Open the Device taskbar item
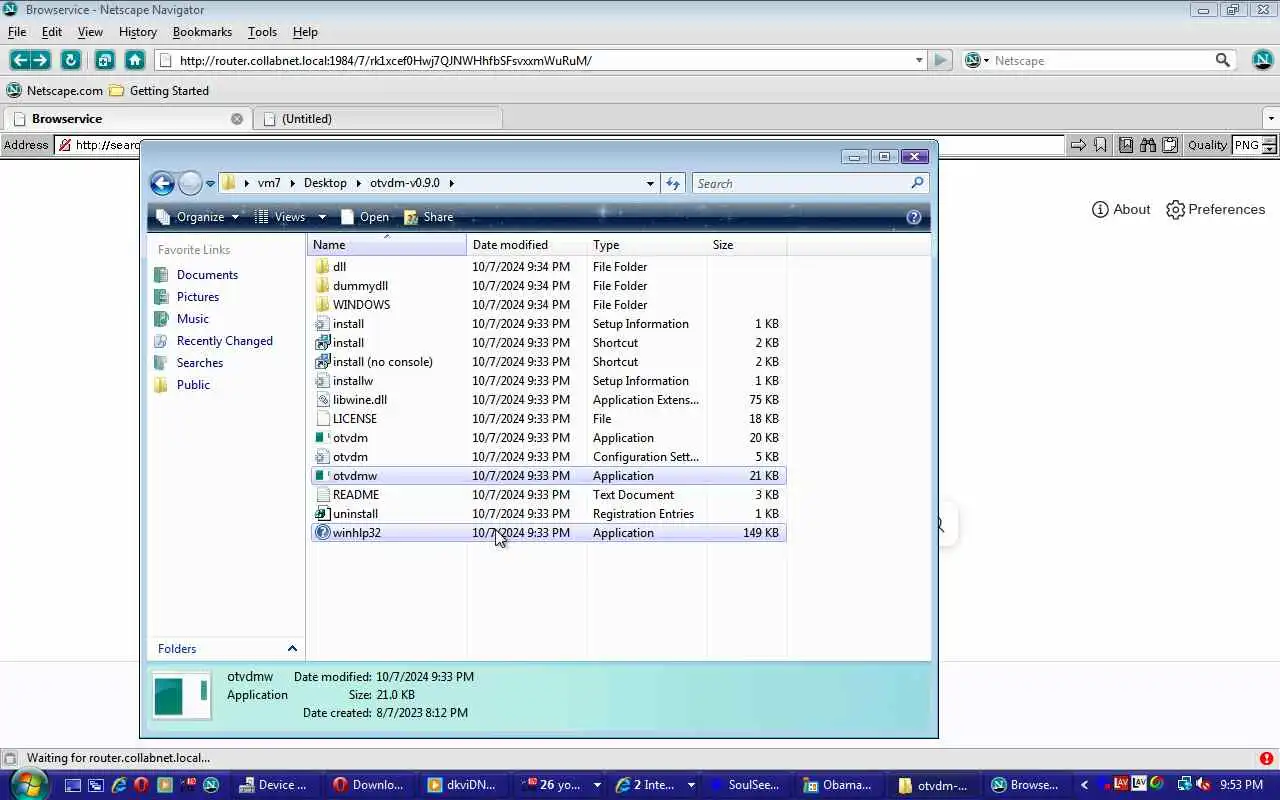The width and height of the screenshot is (1280, 800). 273,785
